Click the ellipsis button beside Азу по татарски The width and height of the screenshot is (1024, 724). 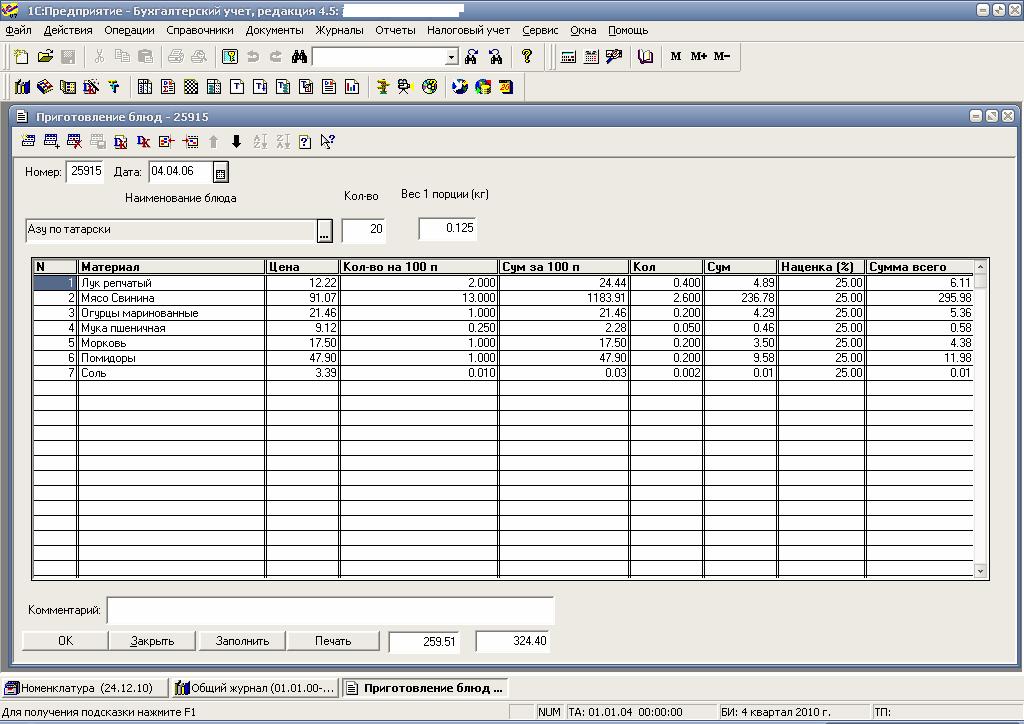pyautogui.click(x=325, y=230)
